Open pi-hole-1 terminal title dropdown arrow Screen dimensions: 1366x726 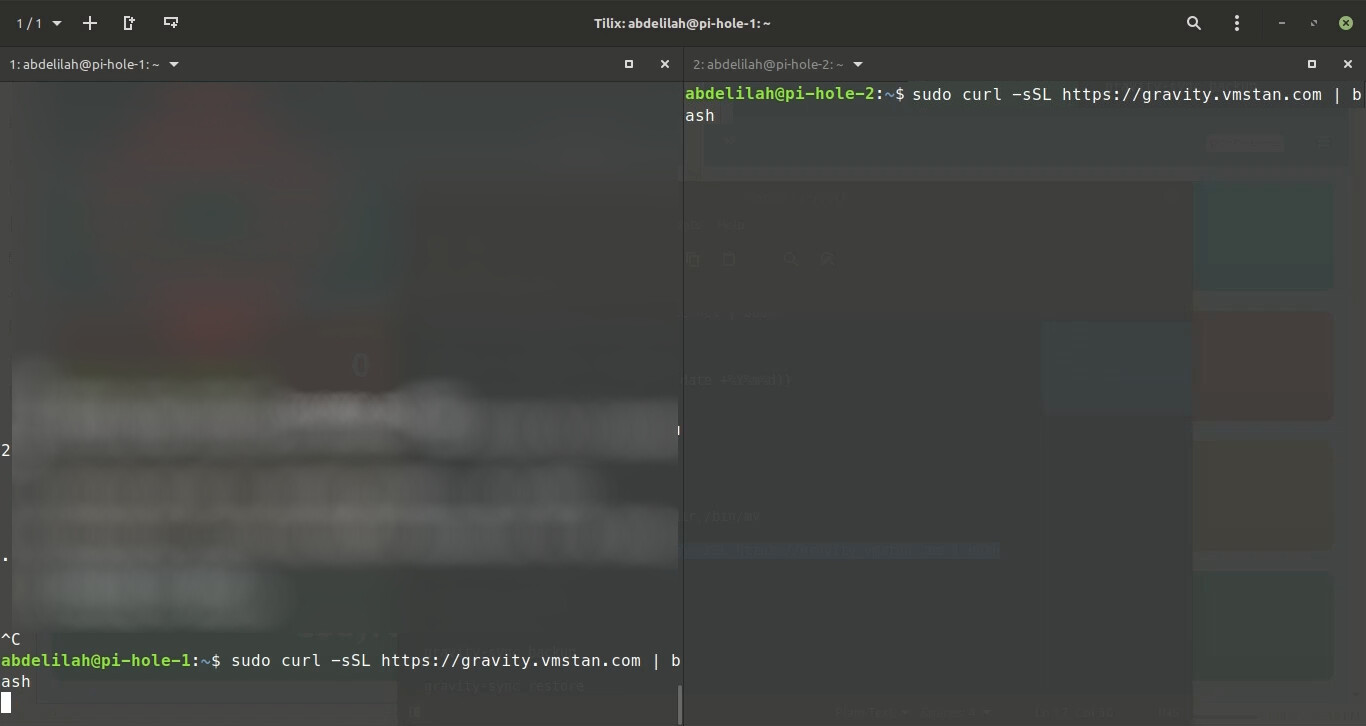click(174, 64)
